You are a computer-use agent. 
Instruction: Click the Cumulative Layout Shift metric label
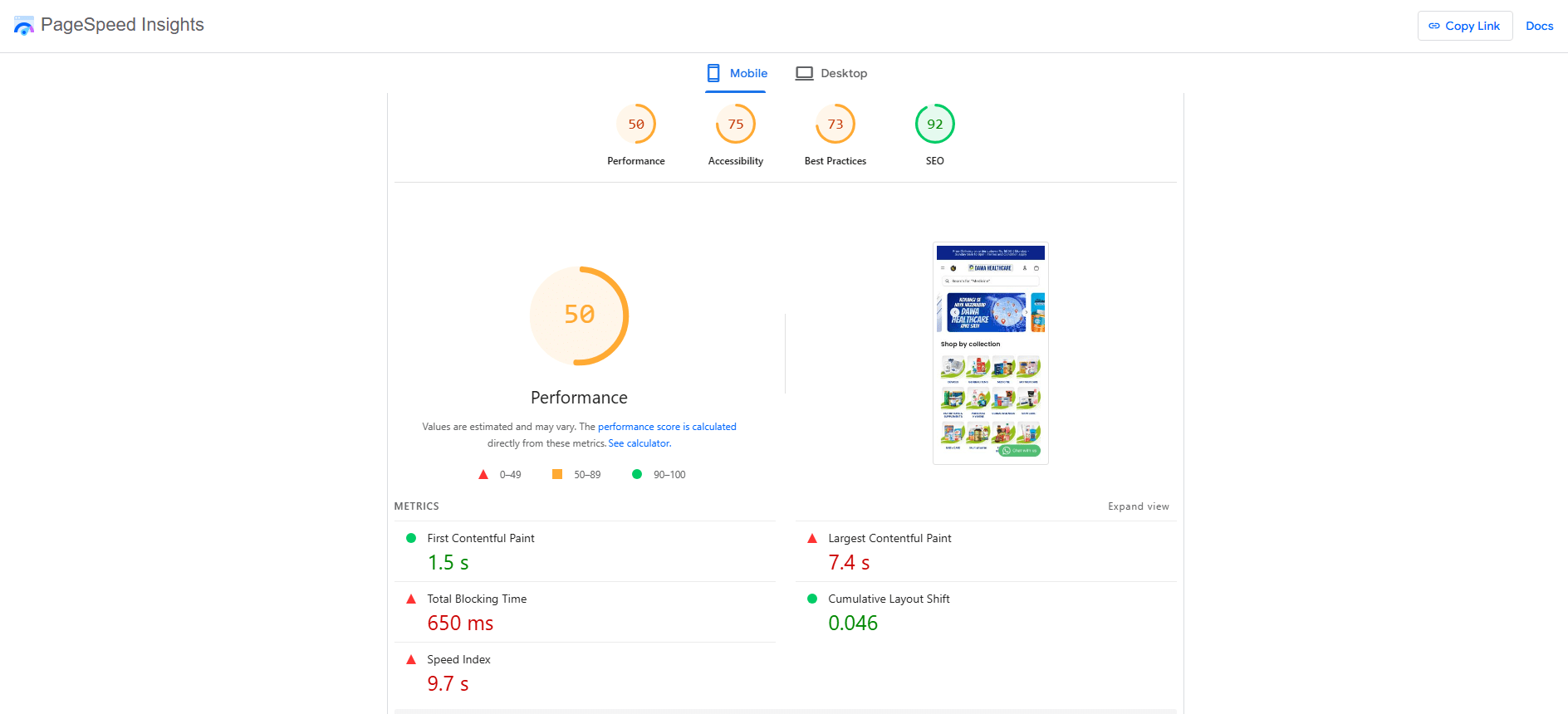tap(889, 599)
